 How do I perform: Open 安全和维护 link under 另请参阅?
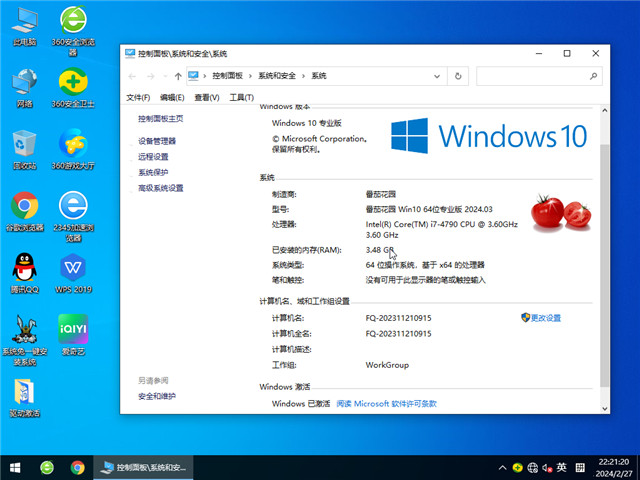pos(157,396)
